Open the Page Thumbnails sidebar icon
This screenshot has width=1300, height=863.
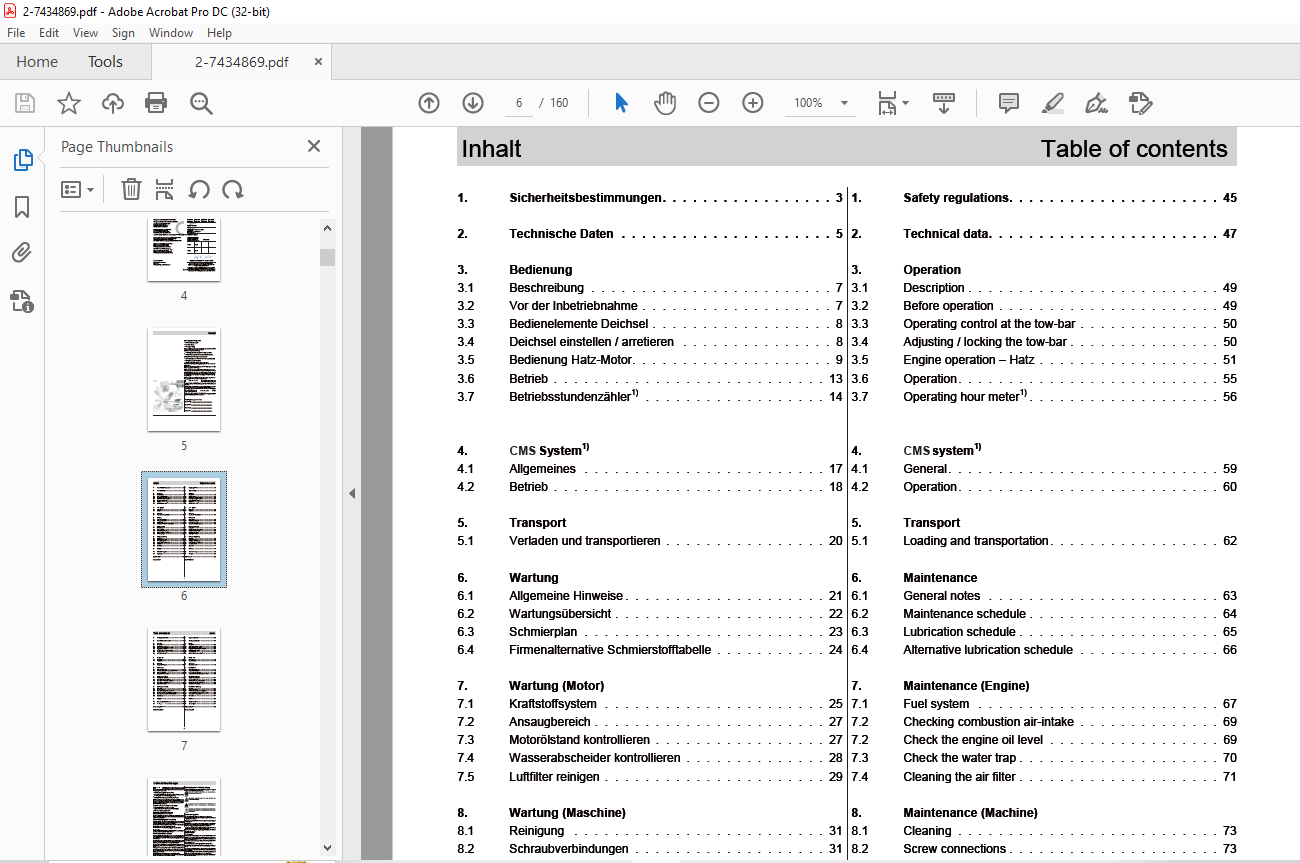22,160
